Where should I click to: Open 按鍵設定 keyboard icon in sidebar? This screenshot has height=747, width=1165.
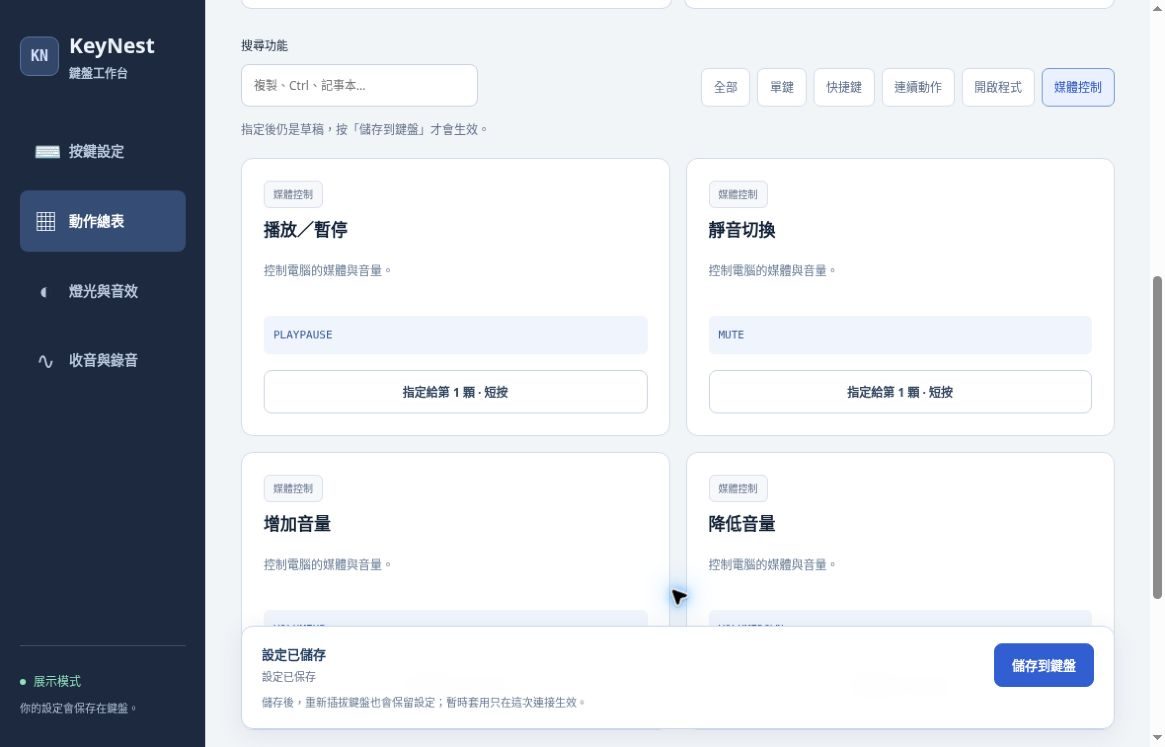coord(47,152)
